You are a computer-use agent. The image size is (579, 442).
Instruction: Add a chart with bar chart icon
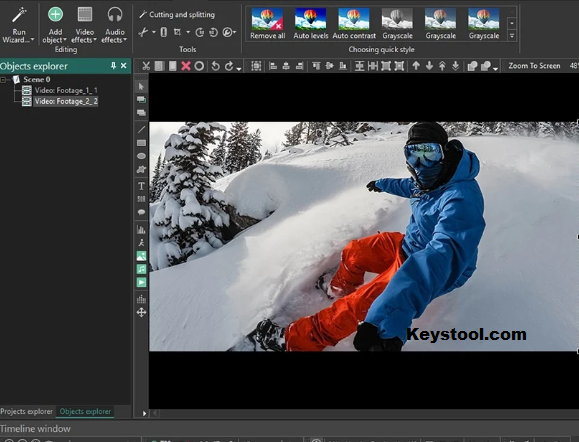(141, 229)
